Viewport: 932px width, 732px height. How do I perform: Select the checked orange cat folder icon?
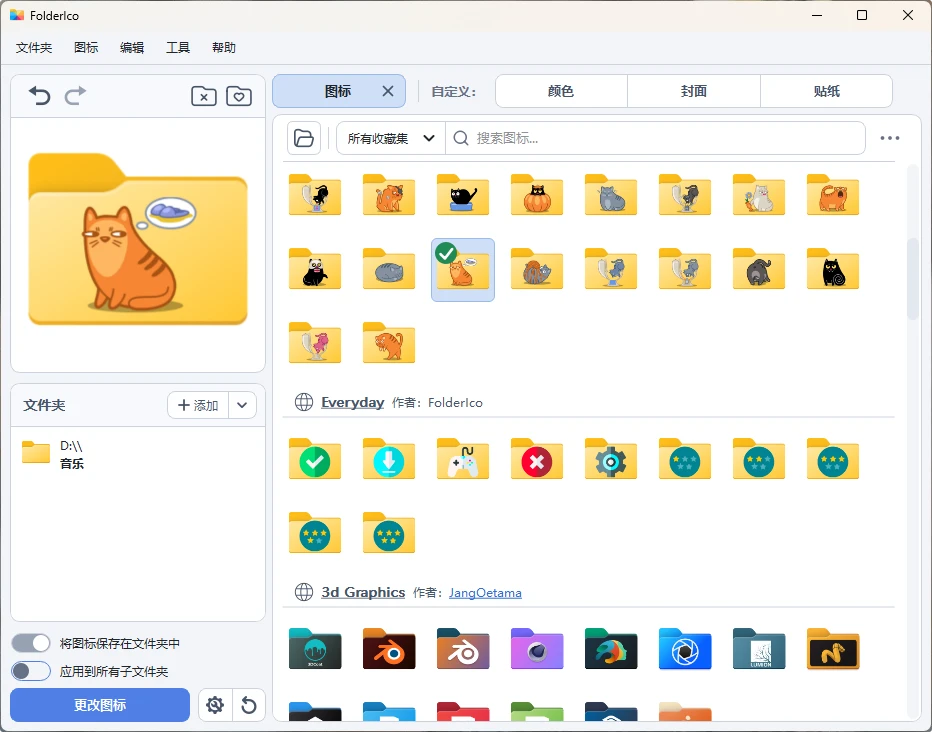click(462, 270)
